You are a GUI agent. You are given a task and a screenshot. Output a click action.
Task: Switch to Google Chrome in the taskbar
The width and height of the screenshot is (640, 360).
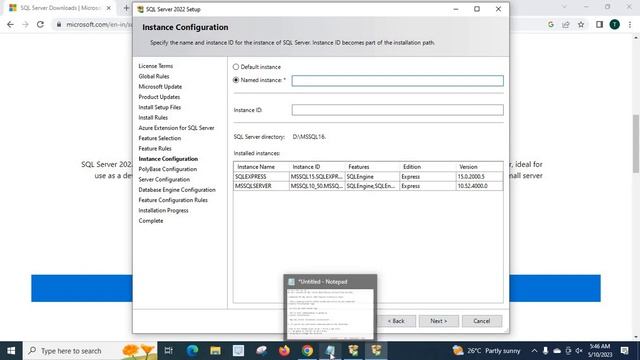(x=307, y=351)
